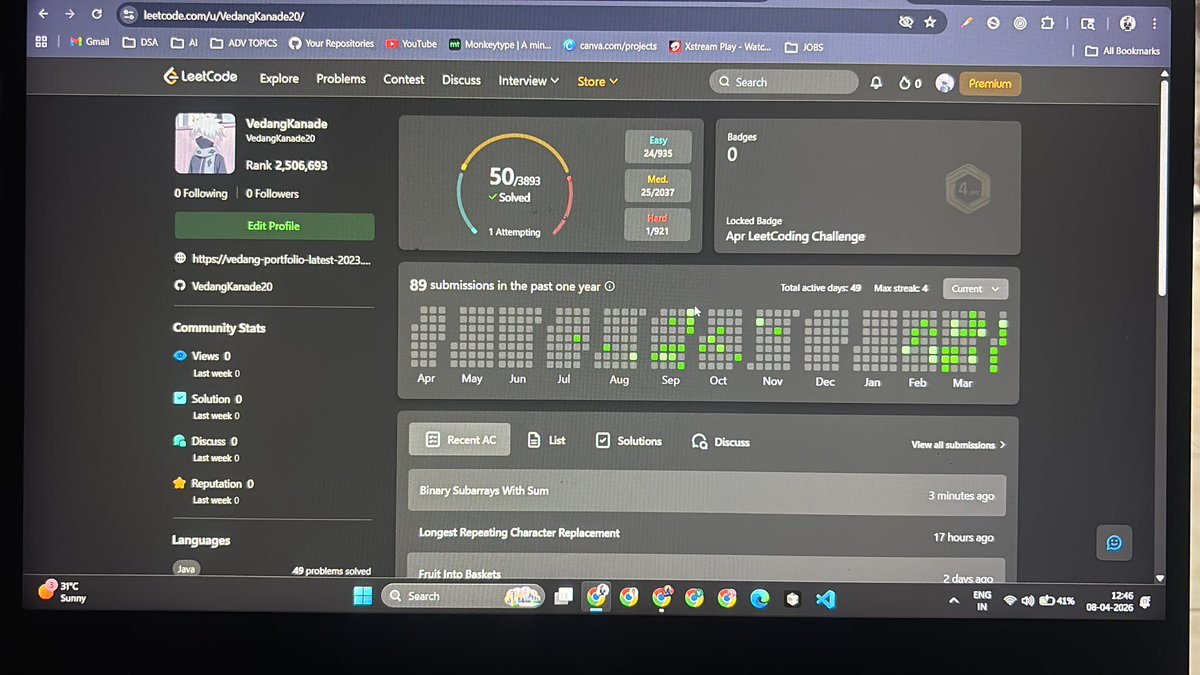Screen dimensions: 1200x675
Task: Switch to the Solutions tab
Action: [x=629, y=441]
